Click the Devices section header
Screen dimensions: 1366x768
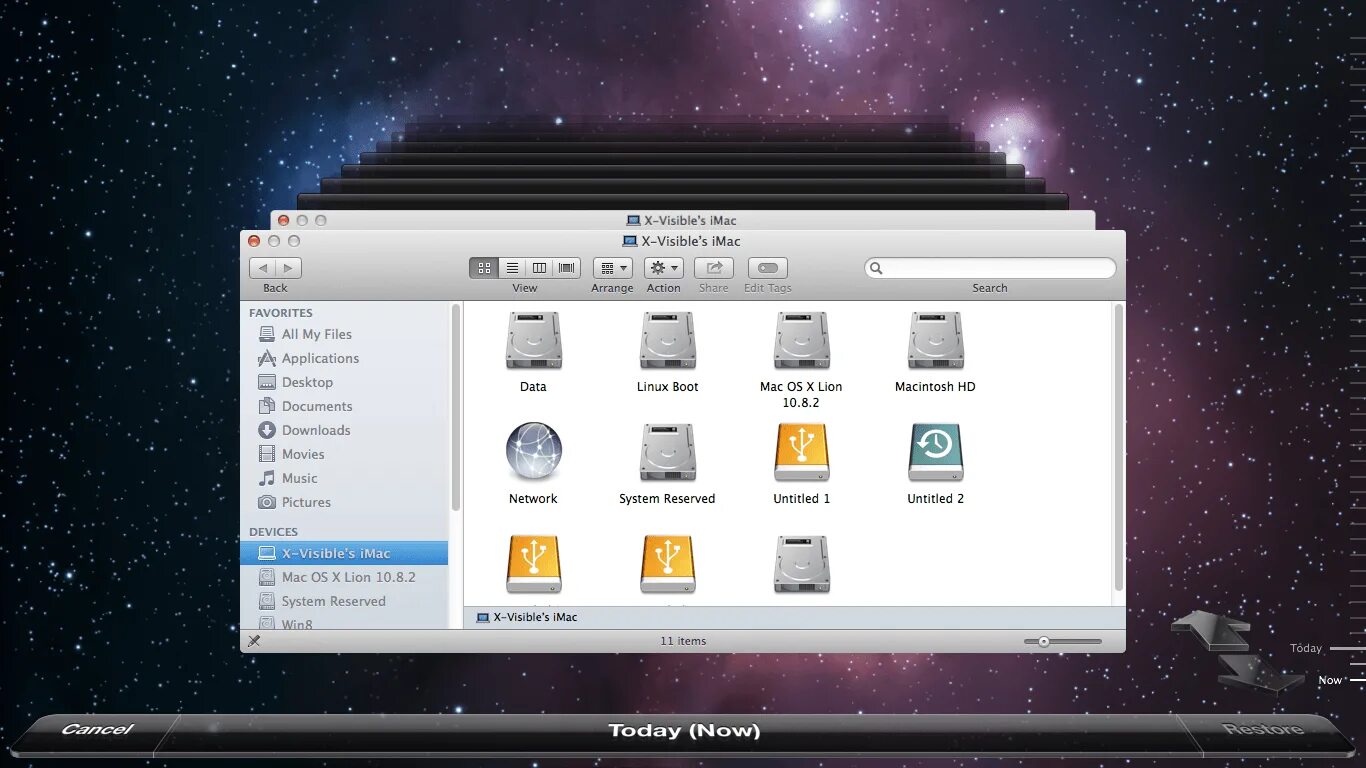[274, 532]
